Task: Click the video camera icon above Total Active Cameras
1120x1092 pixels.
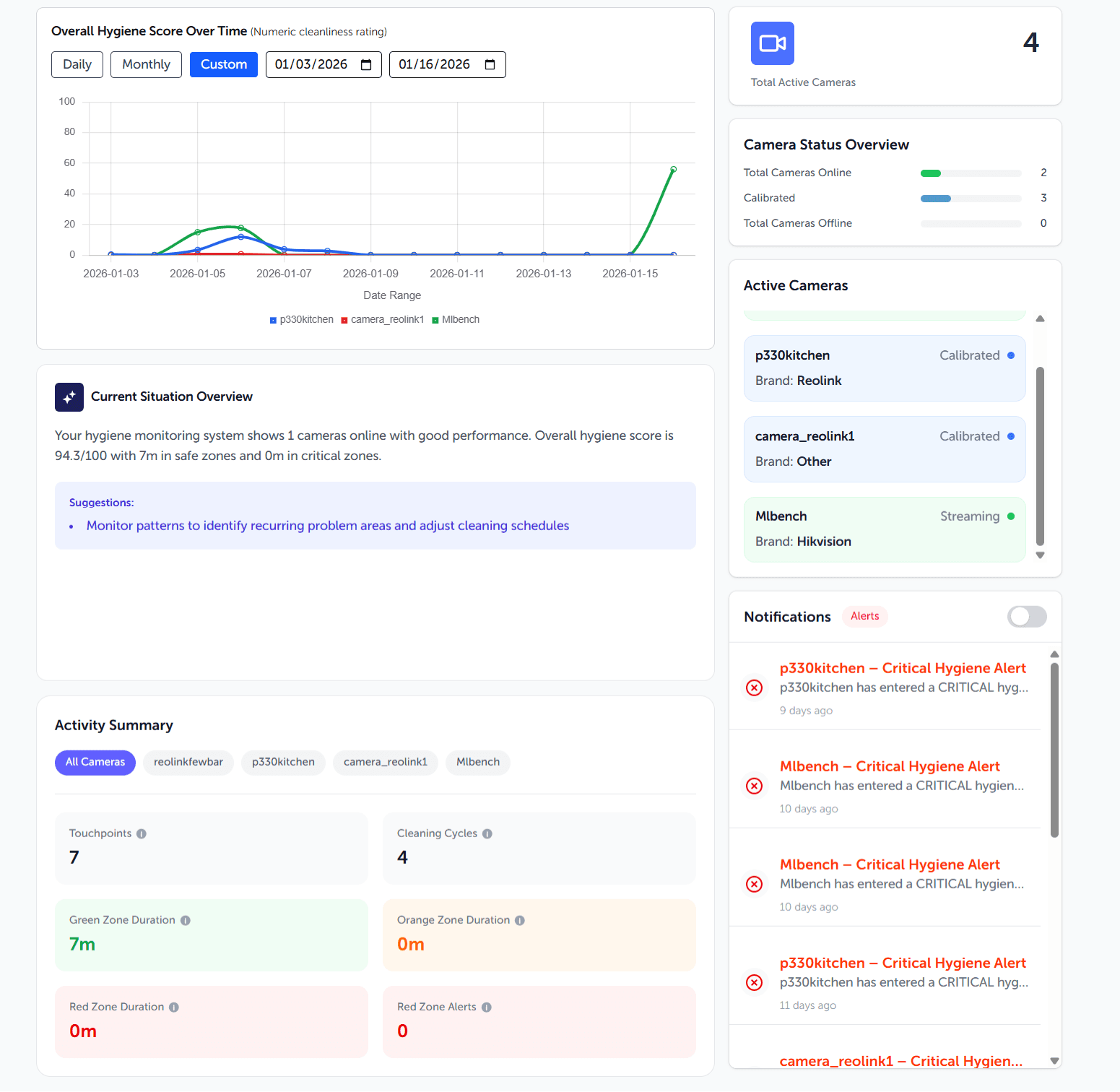Action: point(772,43)
